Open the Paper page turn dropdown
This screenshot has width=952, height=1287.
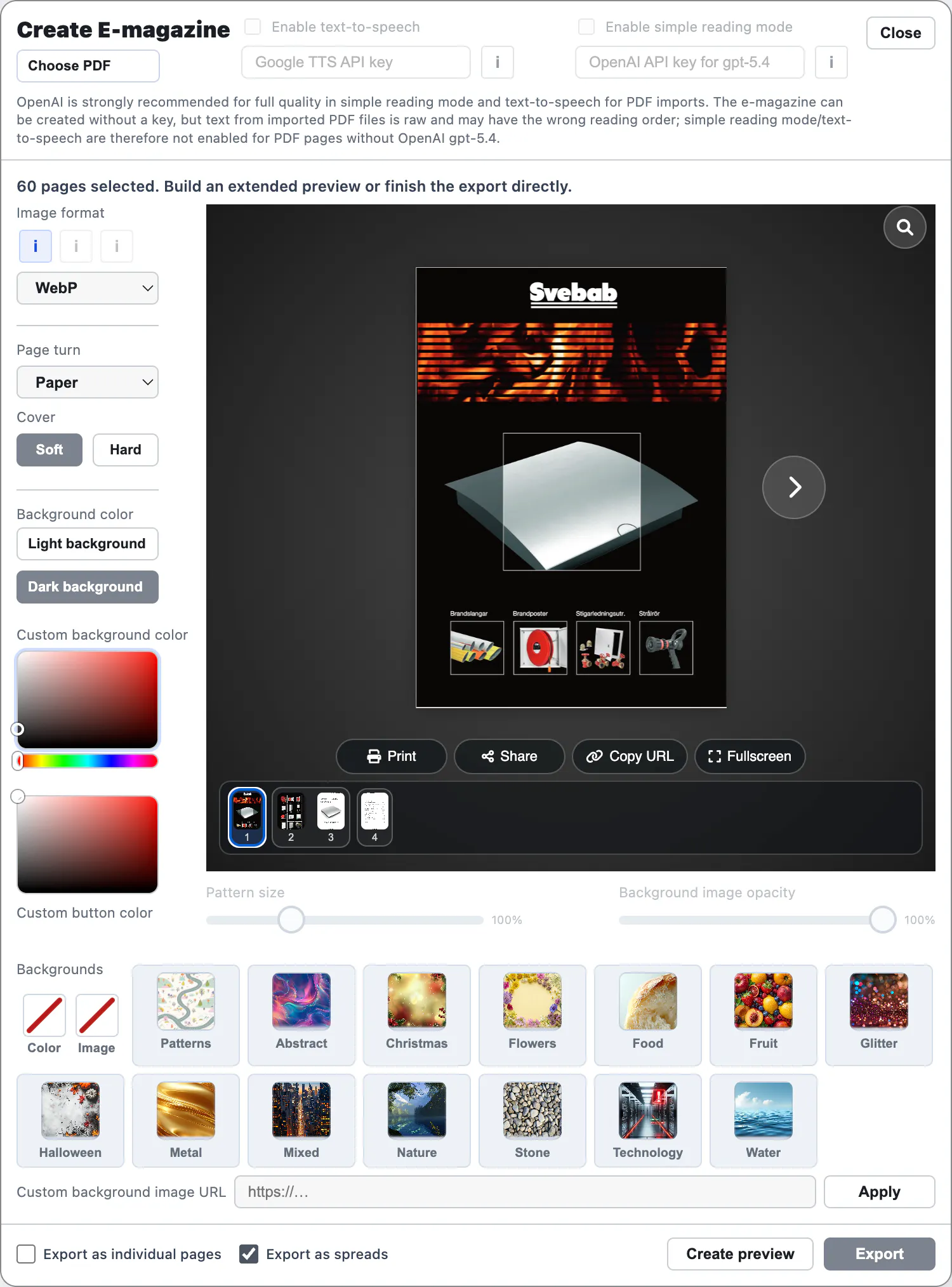point(88,382)
